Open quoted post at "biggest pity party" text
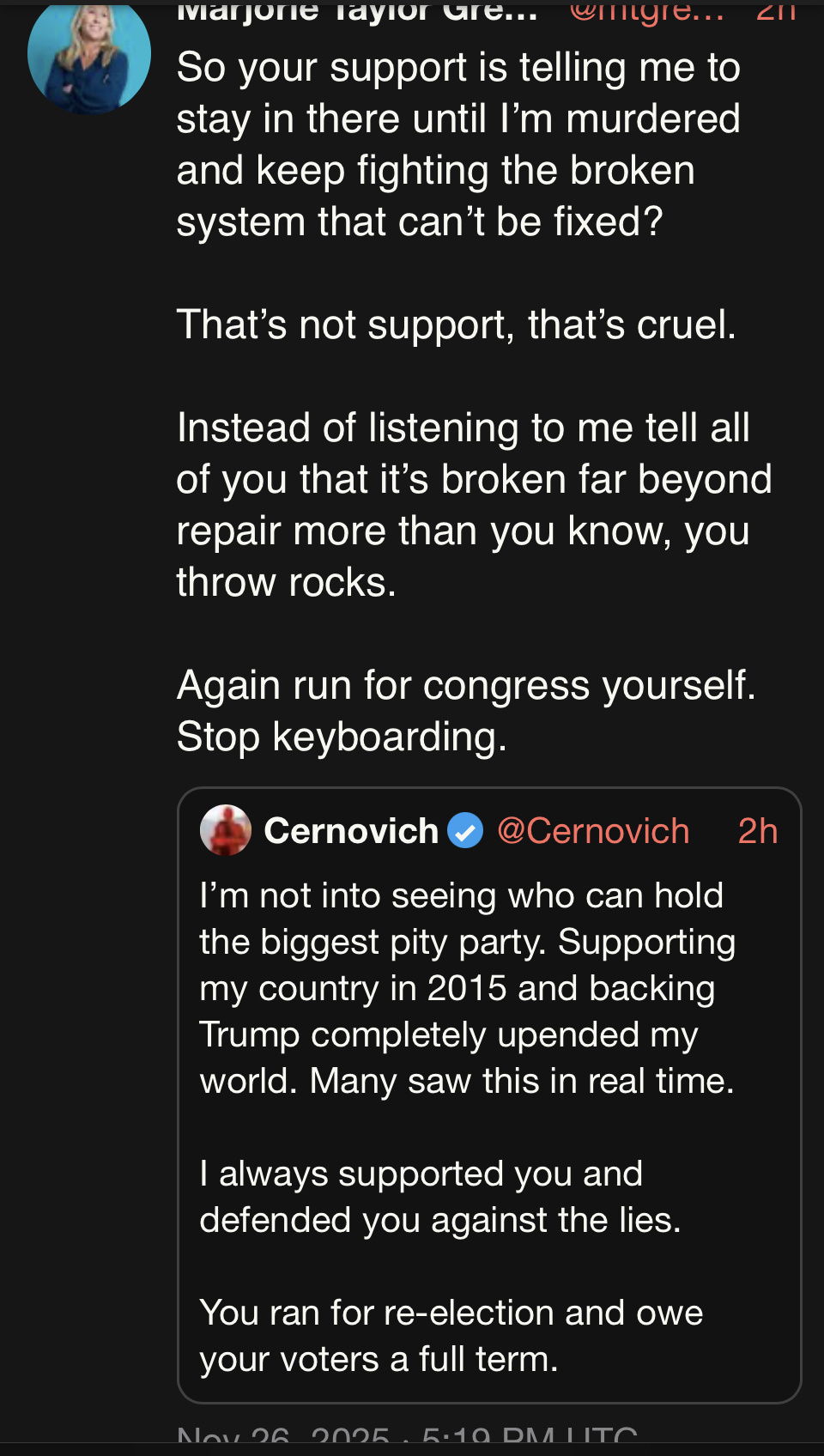The width and height of the screenshot is (824, 1456). coord(467,942)
